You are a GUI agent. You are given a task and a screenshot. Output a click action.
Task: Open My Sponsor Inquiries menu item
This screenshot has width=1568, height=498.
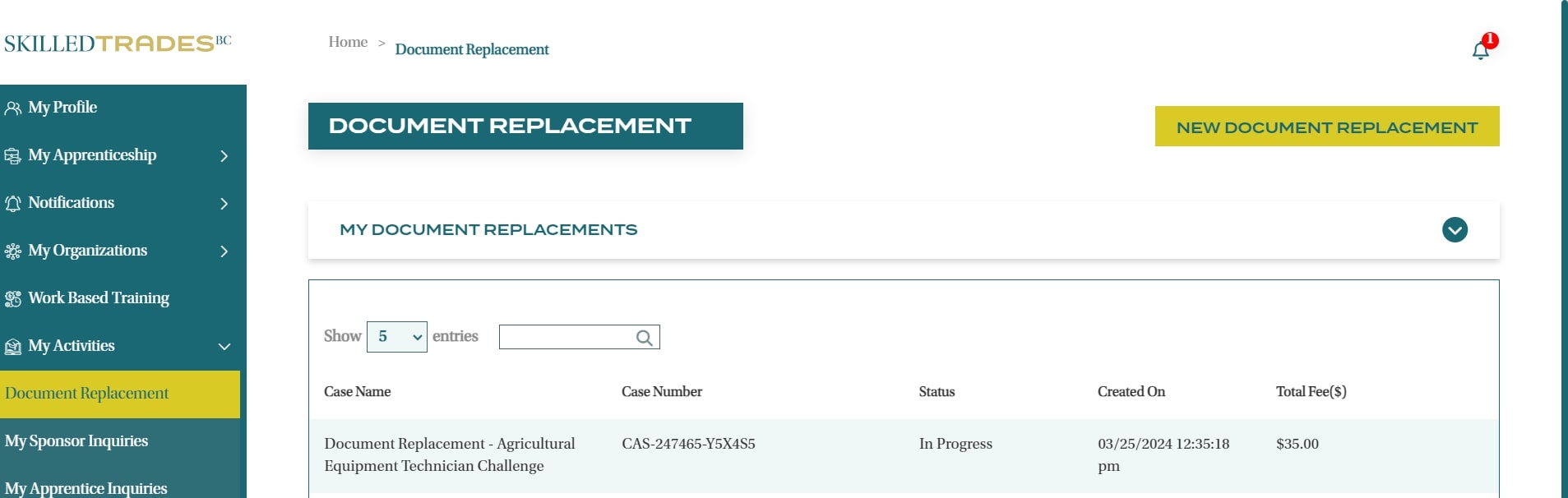tap(76, 441)
